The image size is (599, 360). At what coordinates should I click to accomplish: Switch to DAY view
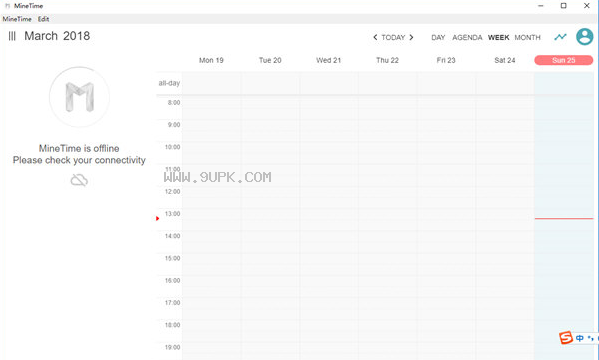438,37
